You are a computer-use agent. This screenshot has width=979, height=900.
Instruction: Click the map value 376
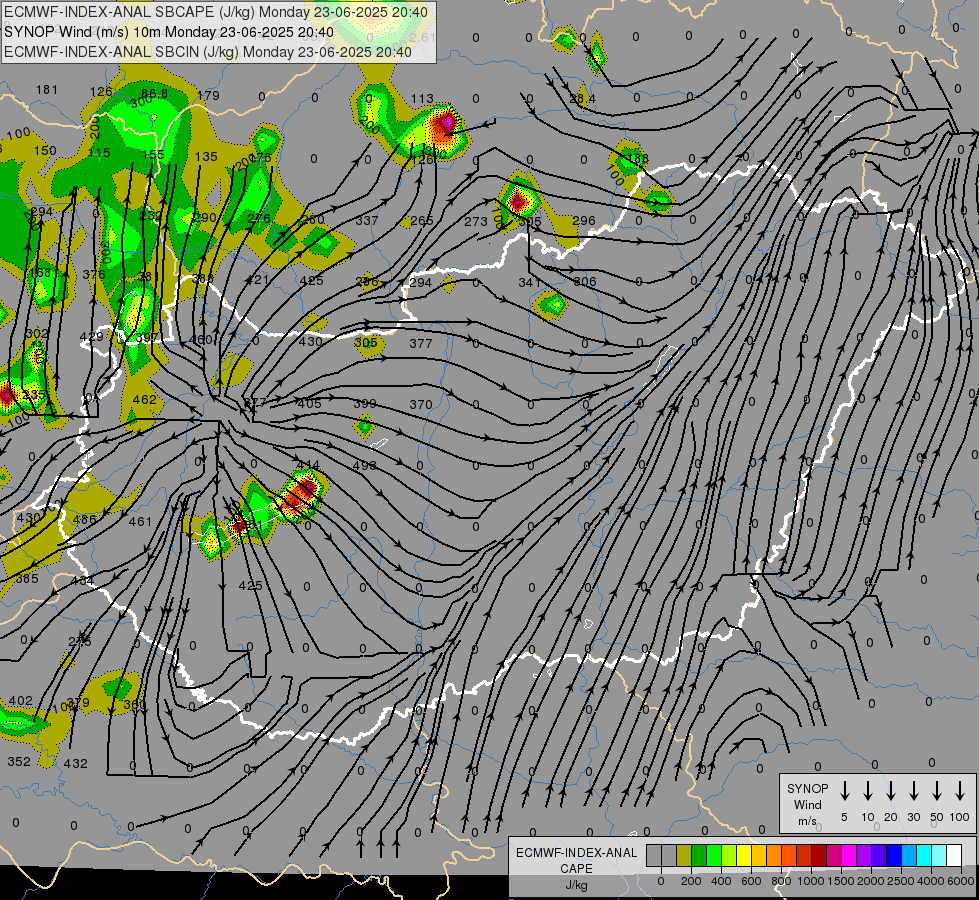[x=94, y=274]
